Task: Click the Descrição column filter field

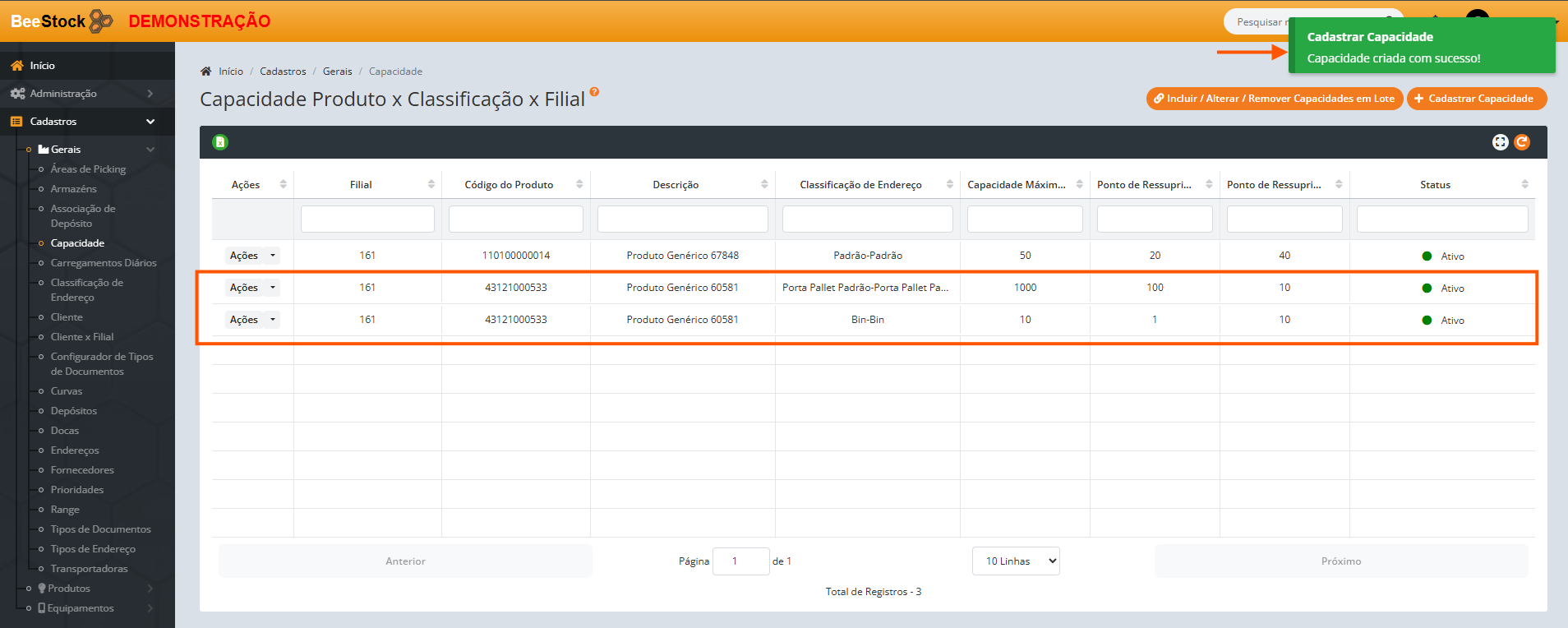Action: pyautogui.click(x=682, y=219)
